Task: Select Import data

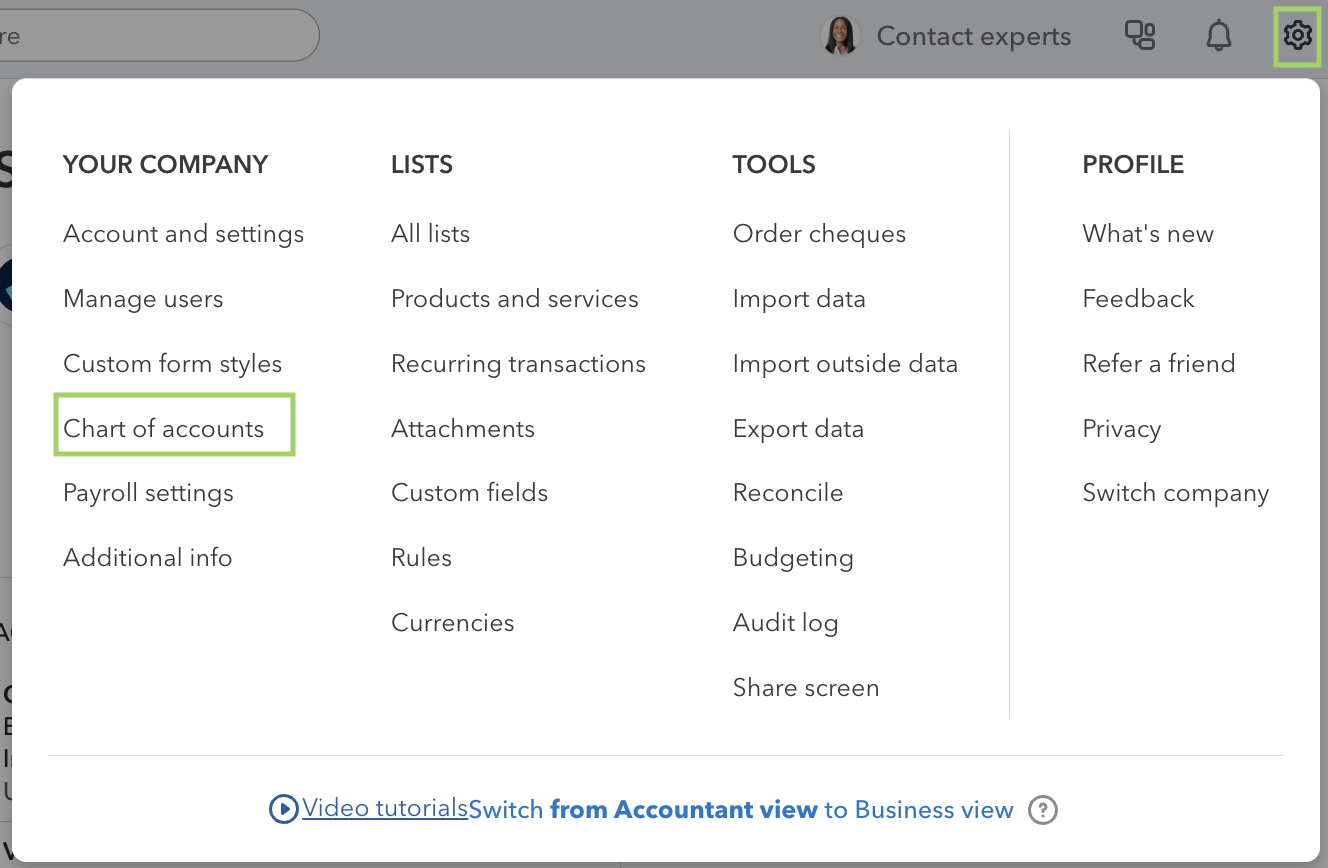Action: click(x=799, y=299)
